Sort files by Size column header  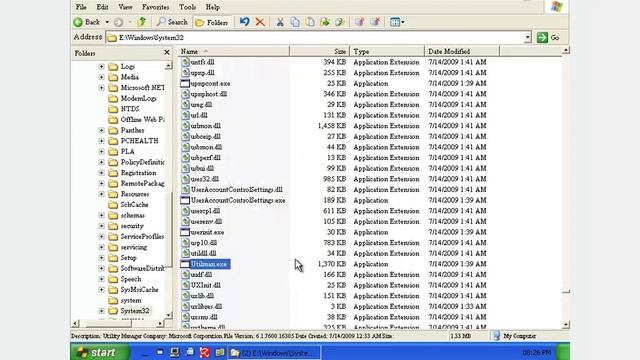pos(320,51)
